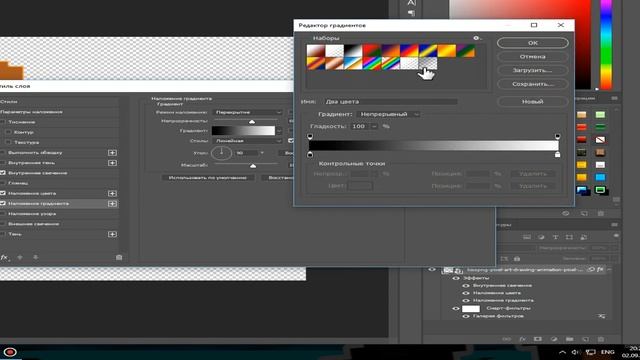Open Layers panel flyout menu
Viewport: 640px width, 360px height.
click(614, 225)
